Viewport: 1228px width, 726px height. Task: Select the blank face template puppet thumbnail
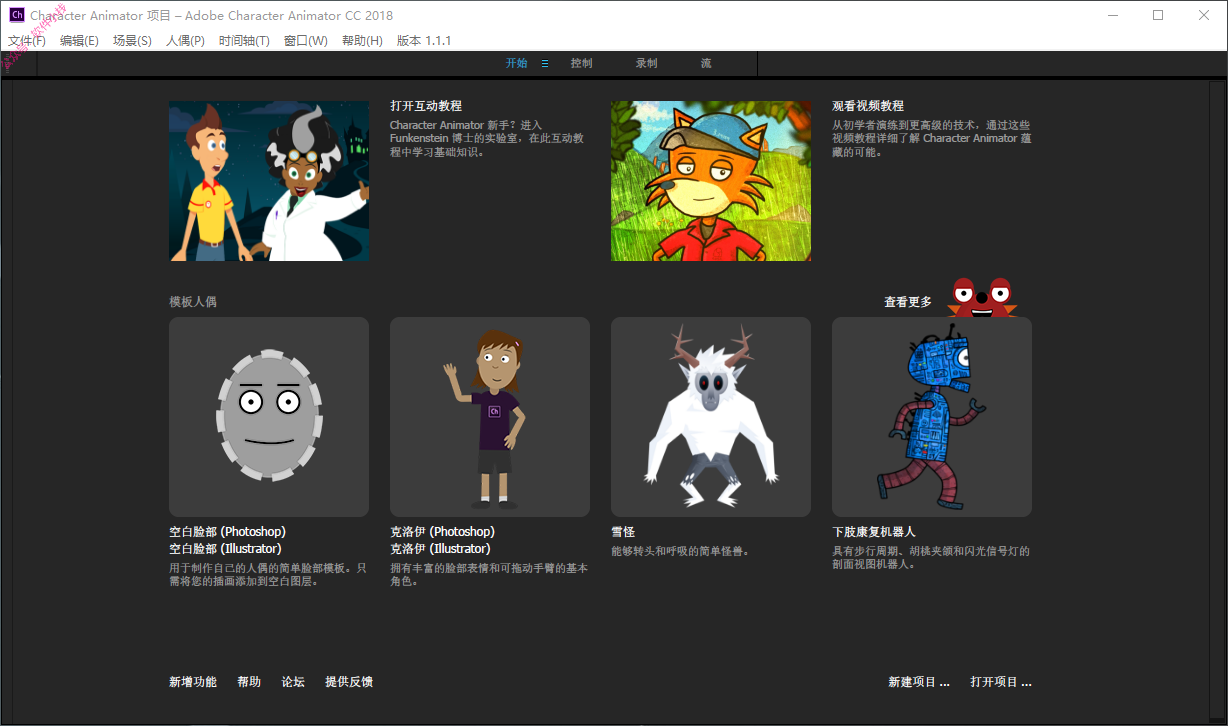tap(269, 417)
